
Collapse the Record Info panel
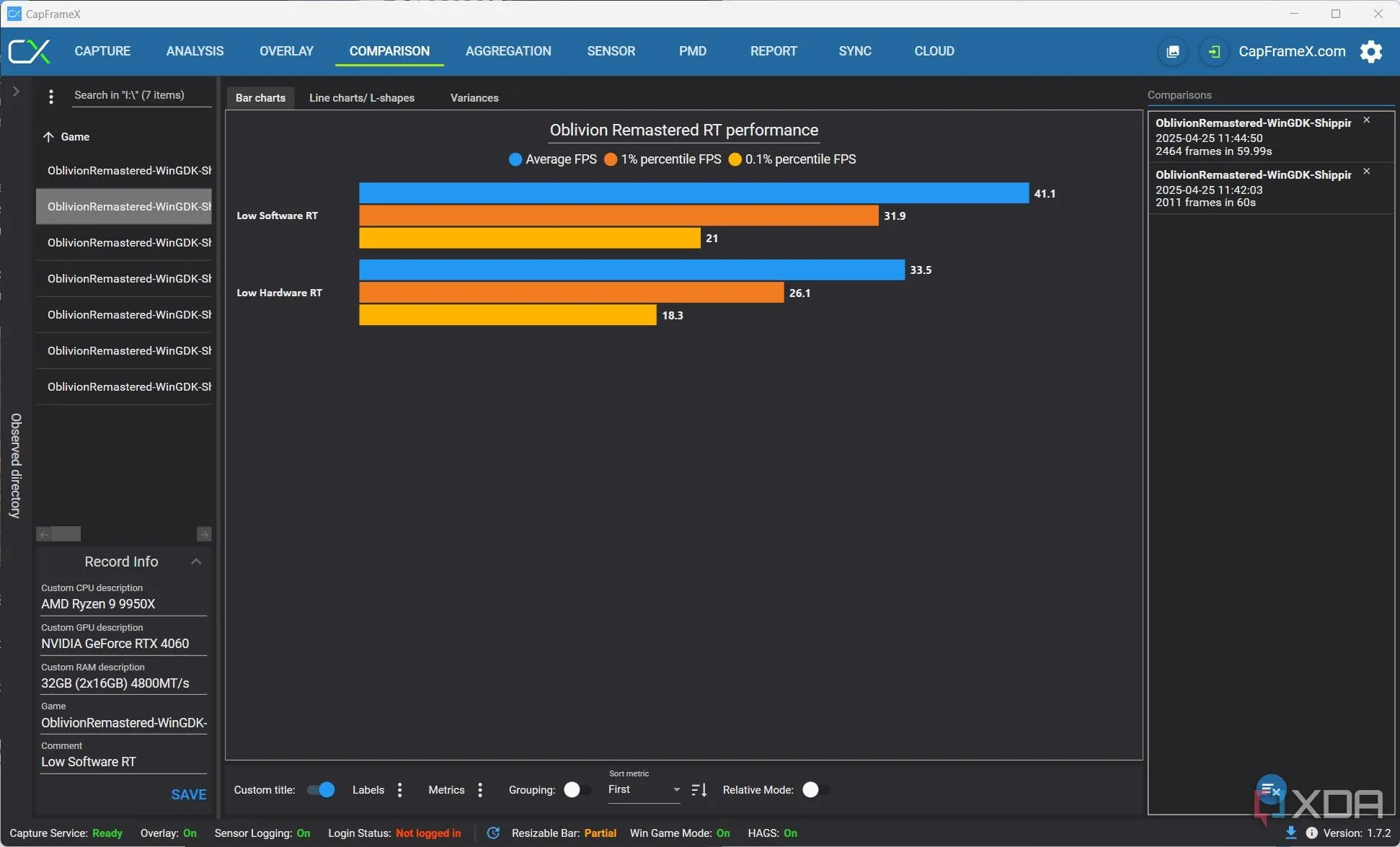pos(195,562)
